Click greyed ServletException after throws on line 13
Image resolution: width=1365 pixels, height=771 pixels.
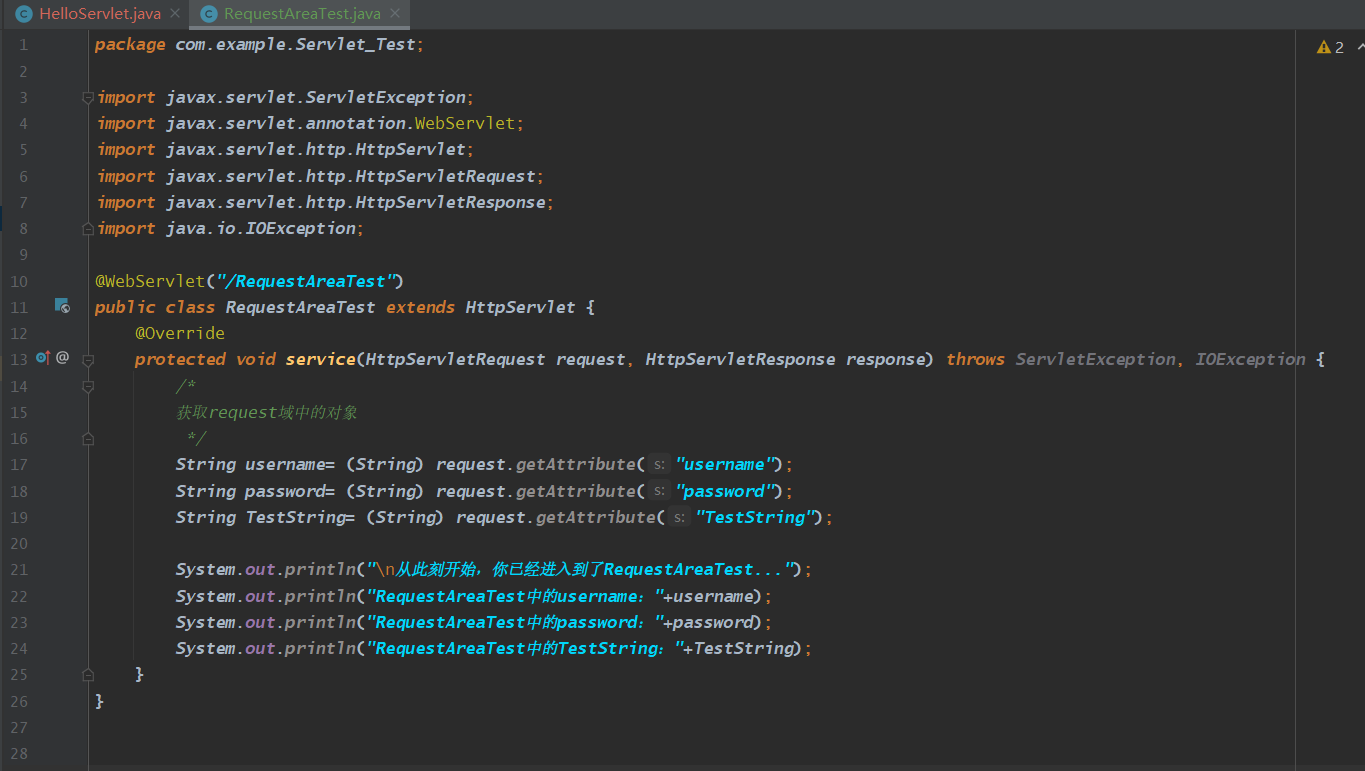(1096, 359)
